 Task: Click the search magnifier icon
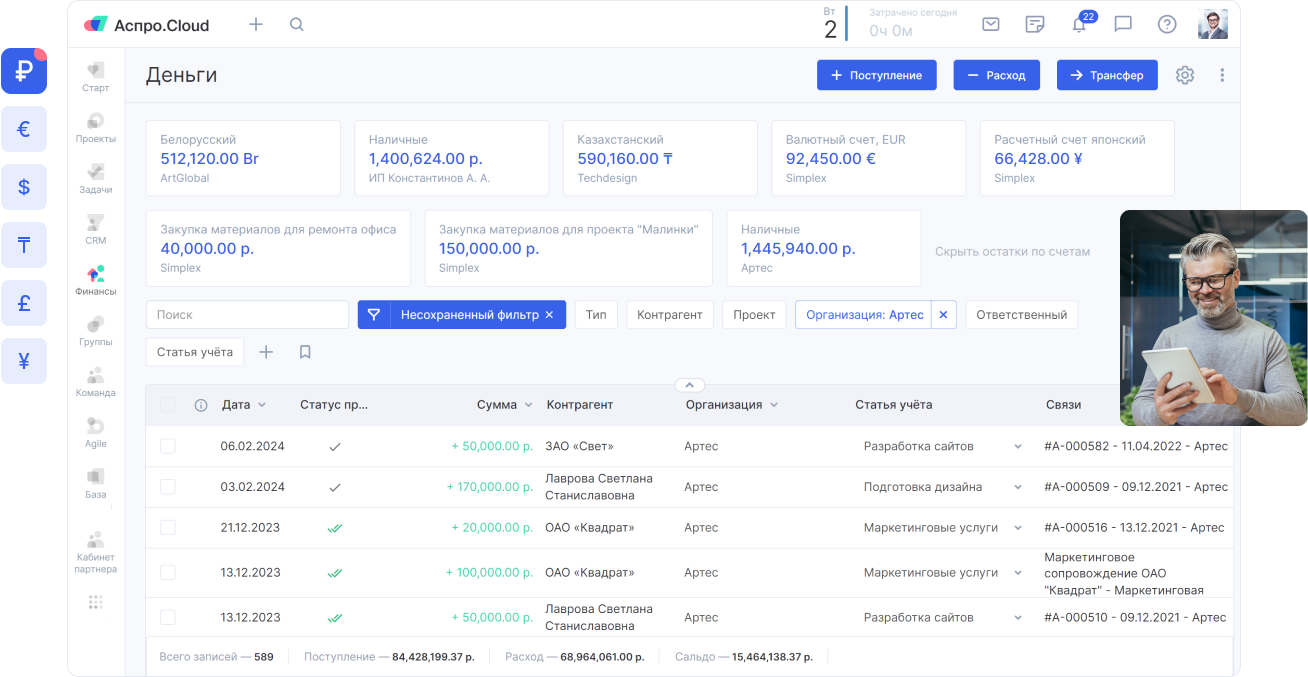click(297, 25)
